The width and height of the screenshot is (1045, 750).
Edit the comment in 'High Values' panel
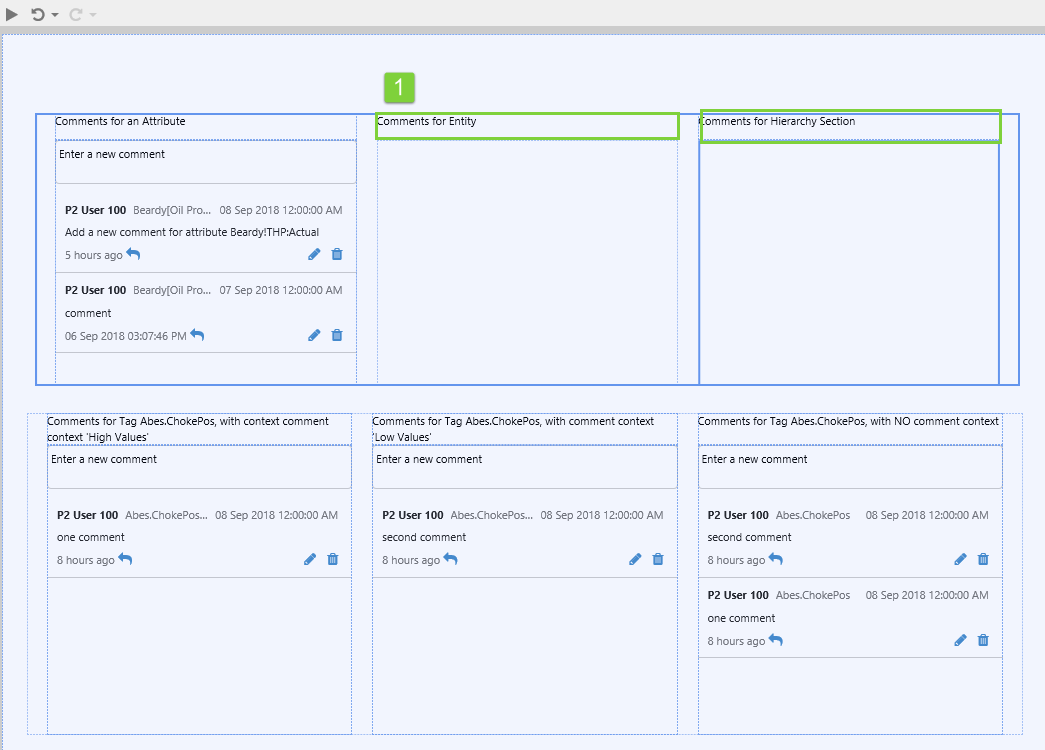tap(310, 560)
